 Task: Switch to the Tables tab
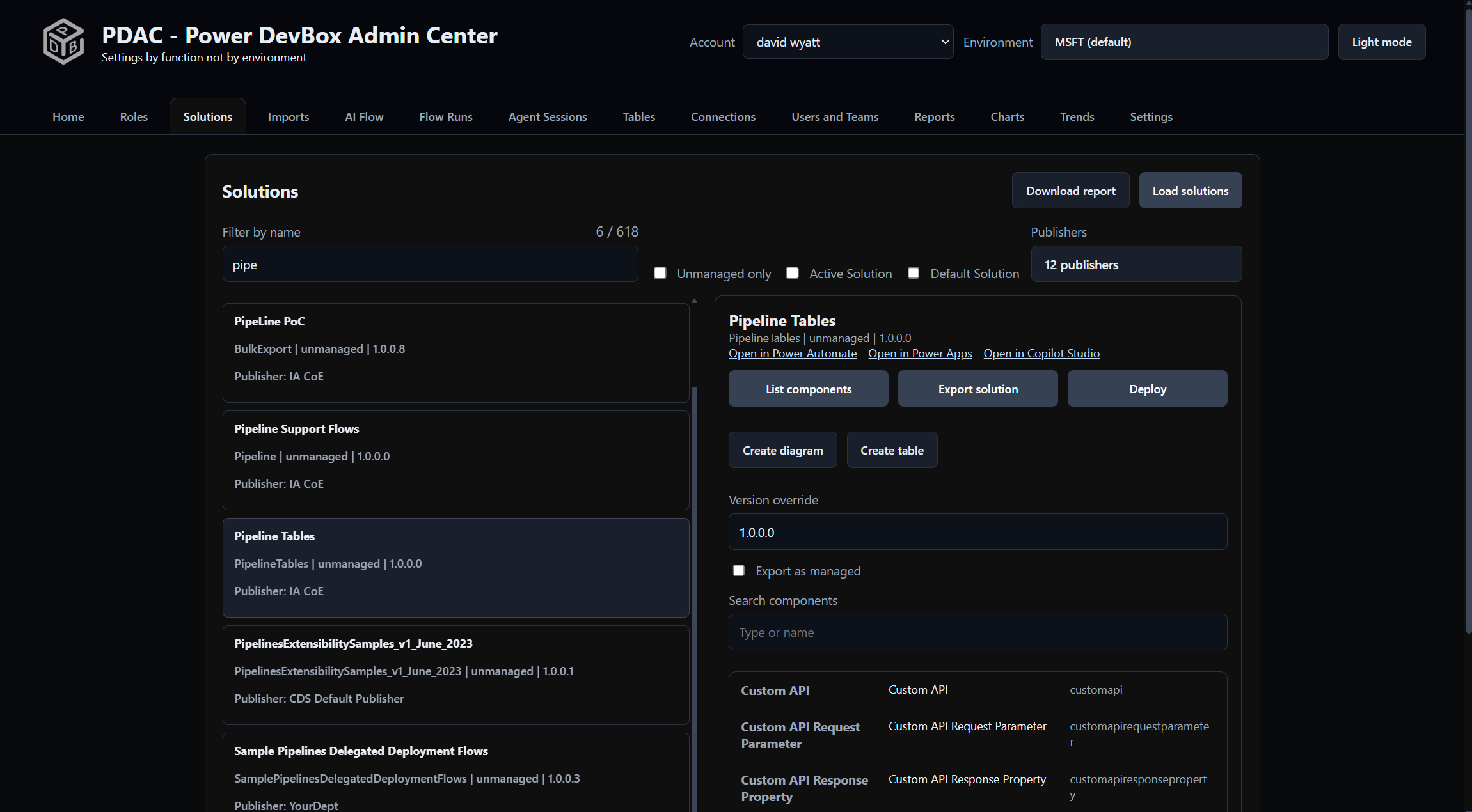639,116
